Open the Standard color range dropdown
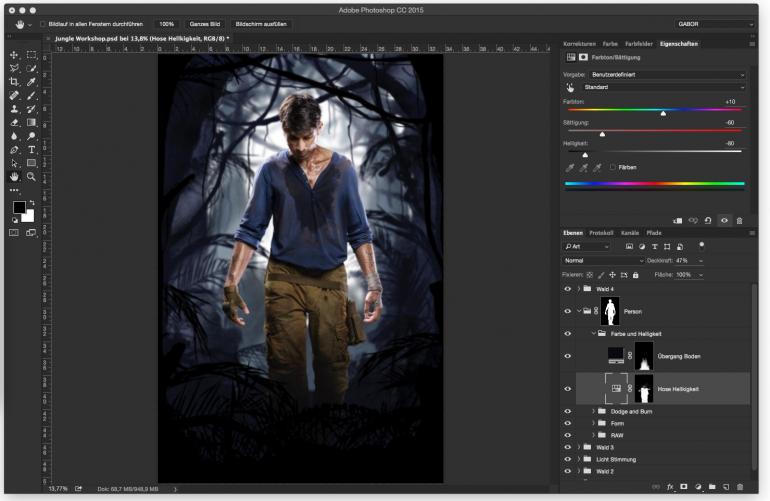 [663, 87]
